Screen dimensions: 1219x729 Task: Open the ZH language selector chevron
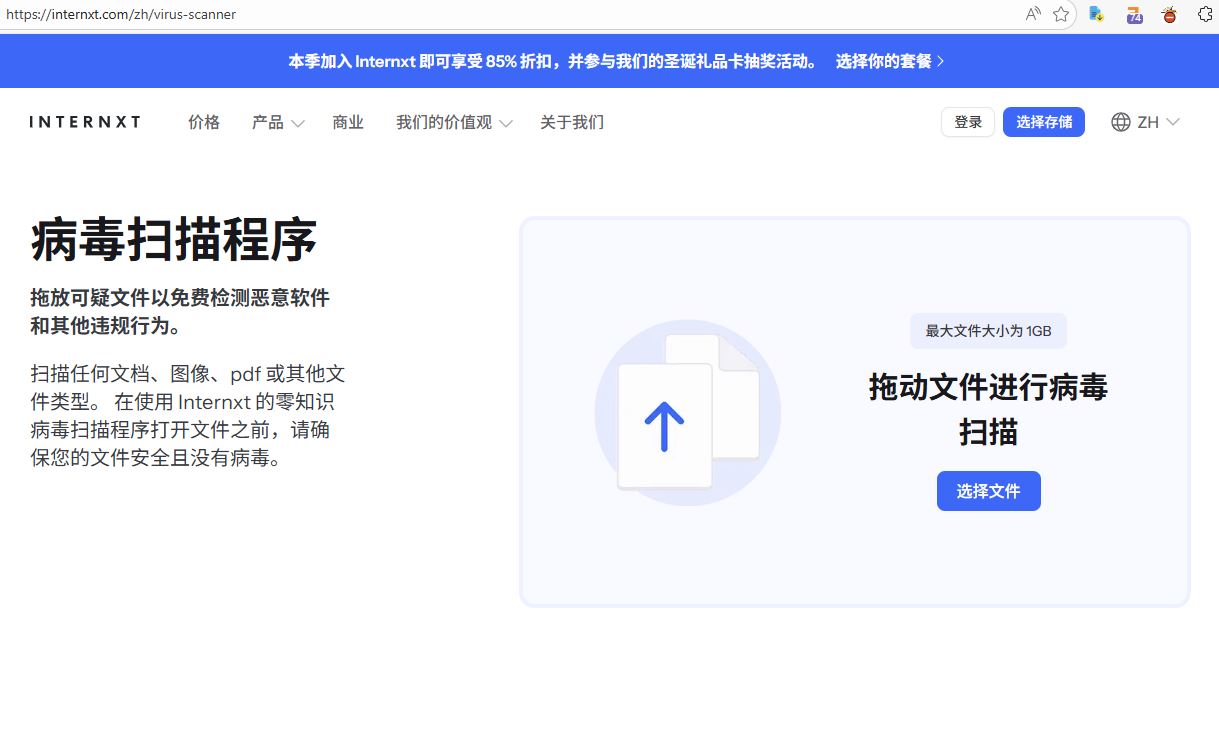pyautogui.click(x=1173, y=122)
